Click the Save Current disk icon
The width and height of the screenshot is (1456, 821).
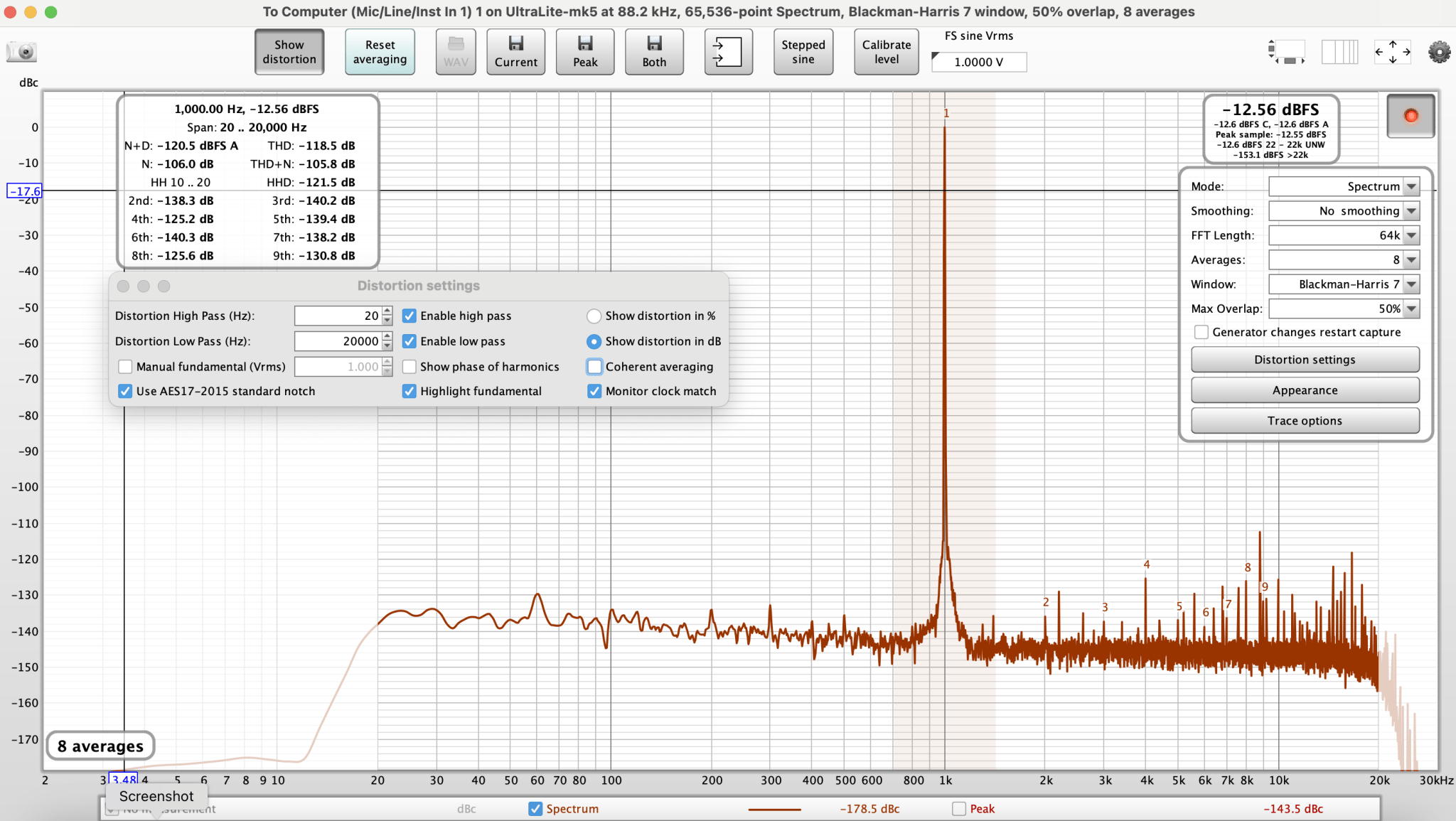coord(515,52)
